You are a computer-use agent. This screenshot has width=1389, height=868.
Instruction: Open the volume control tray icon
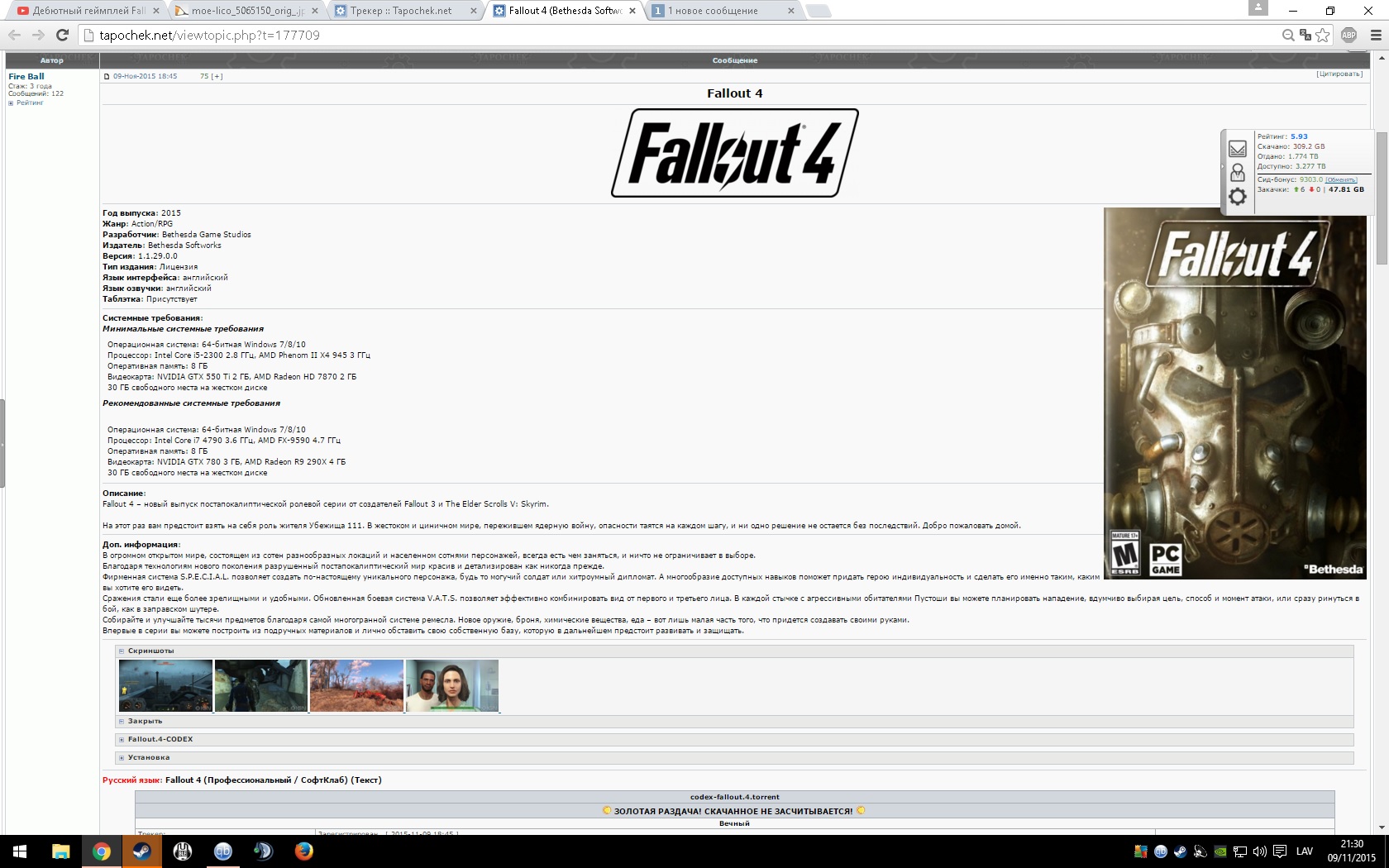click(x=1260, y=851)
